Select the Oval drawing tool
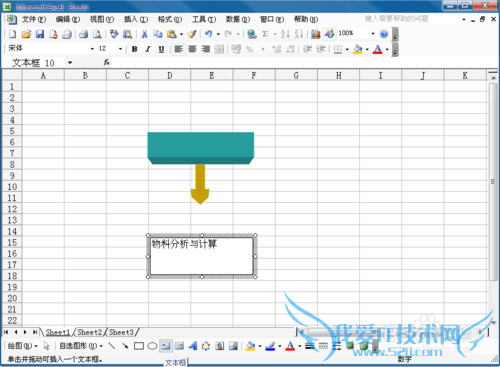Screen dimensions: 500x367 click(x=152, y=346)
